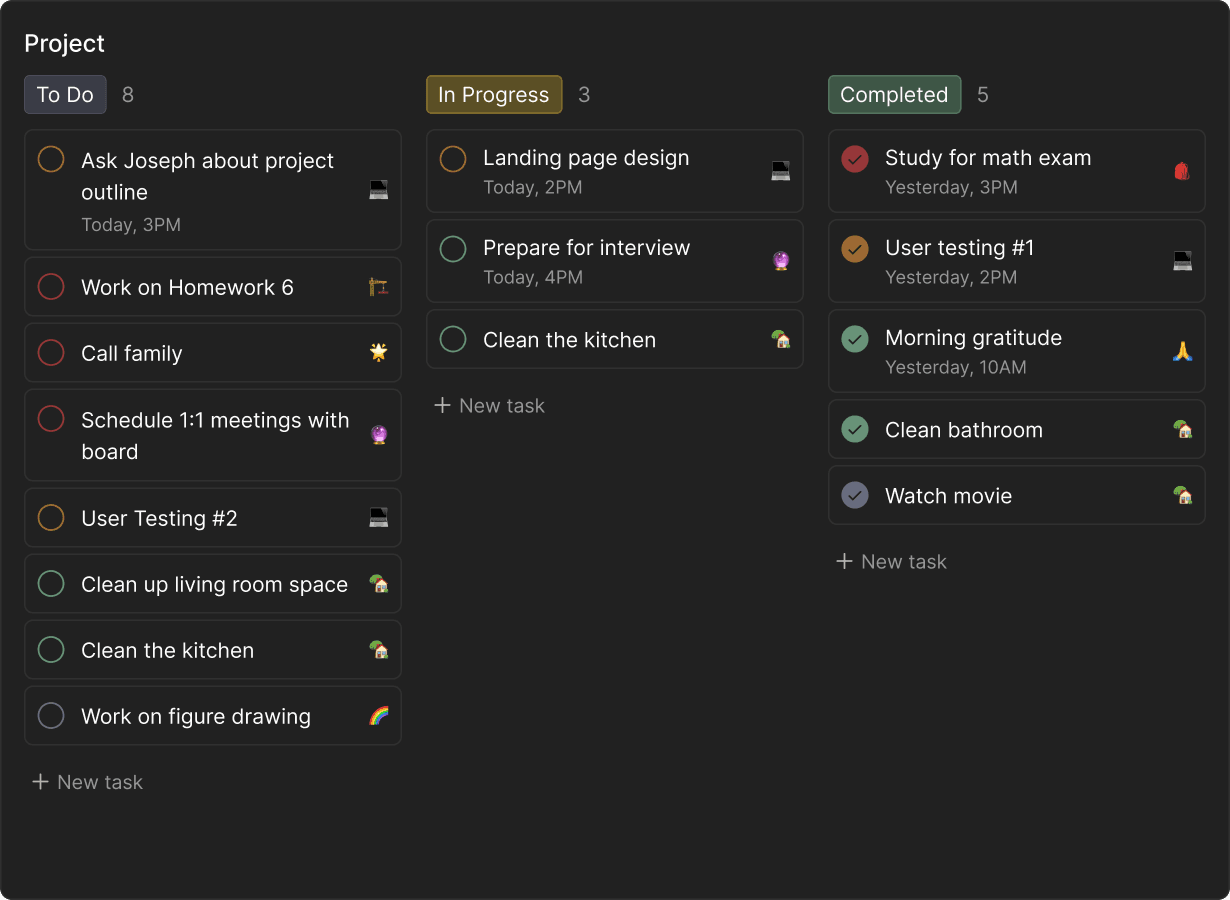Tick the User Testing #2 circle
Image resolution: width=1230 pixels, height=900 pixels.
click(x=51, y=518)
